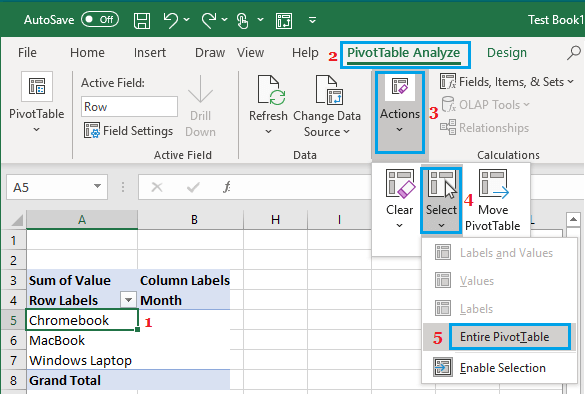Click the Undo arrow icon

[x=171, y=20]
